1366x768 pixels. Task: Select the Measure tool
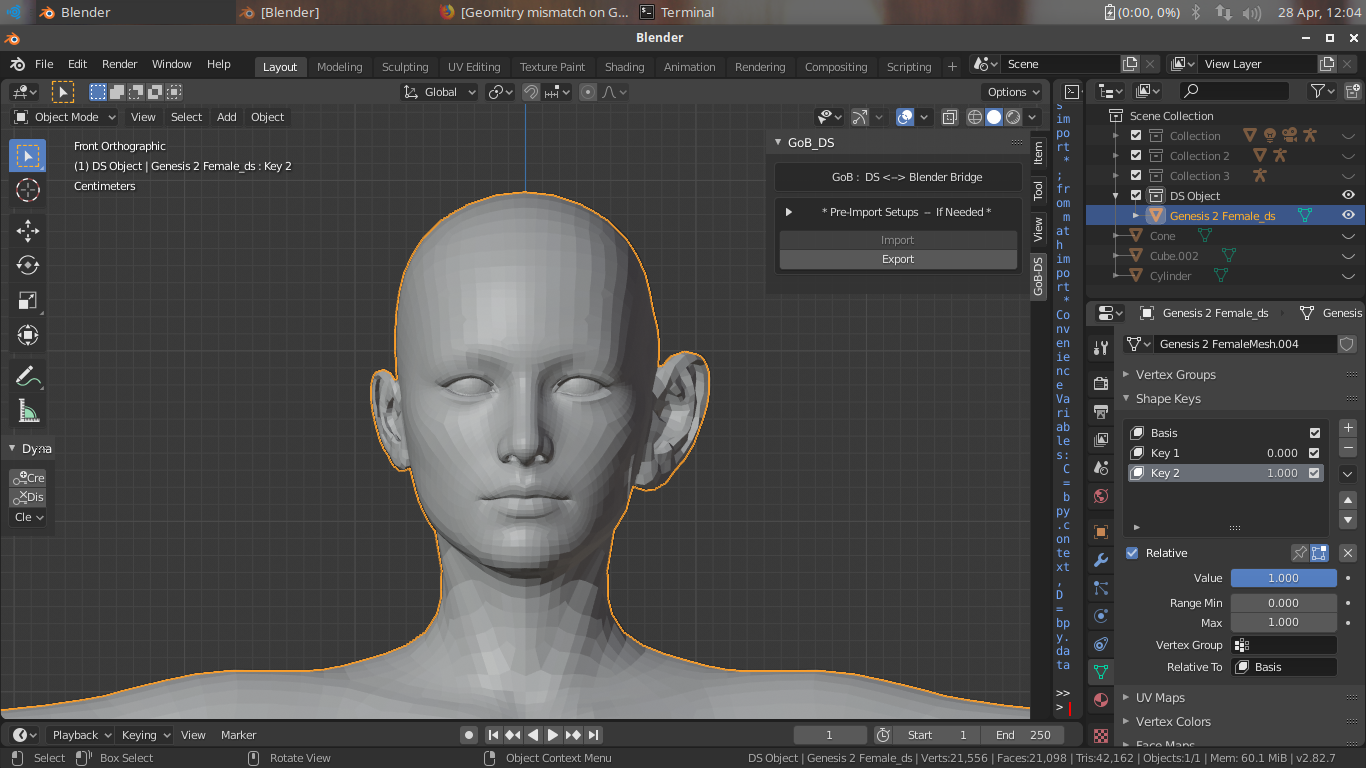point(28,411)
